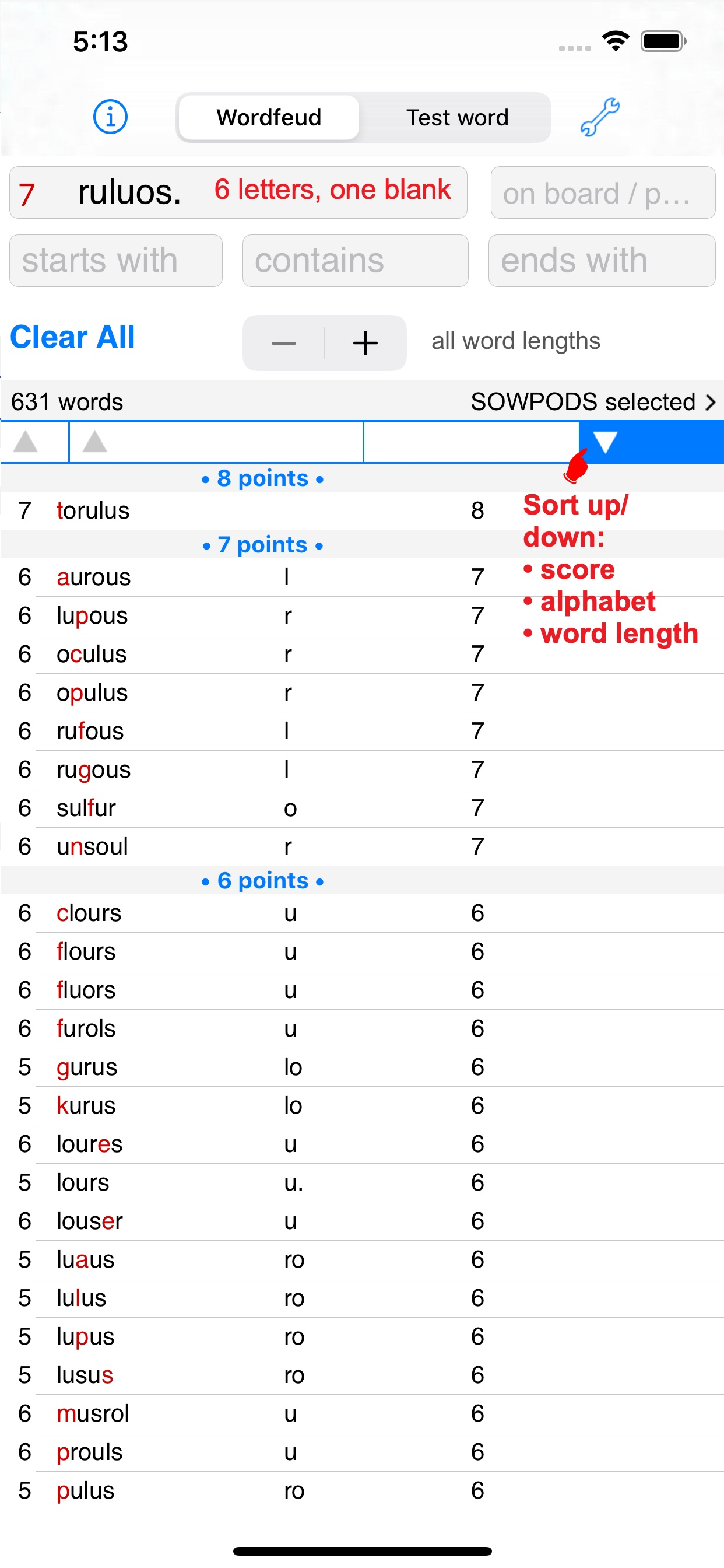Select the word unsoul
This screenshot has height=1568, width=724.
coord(92,846)
